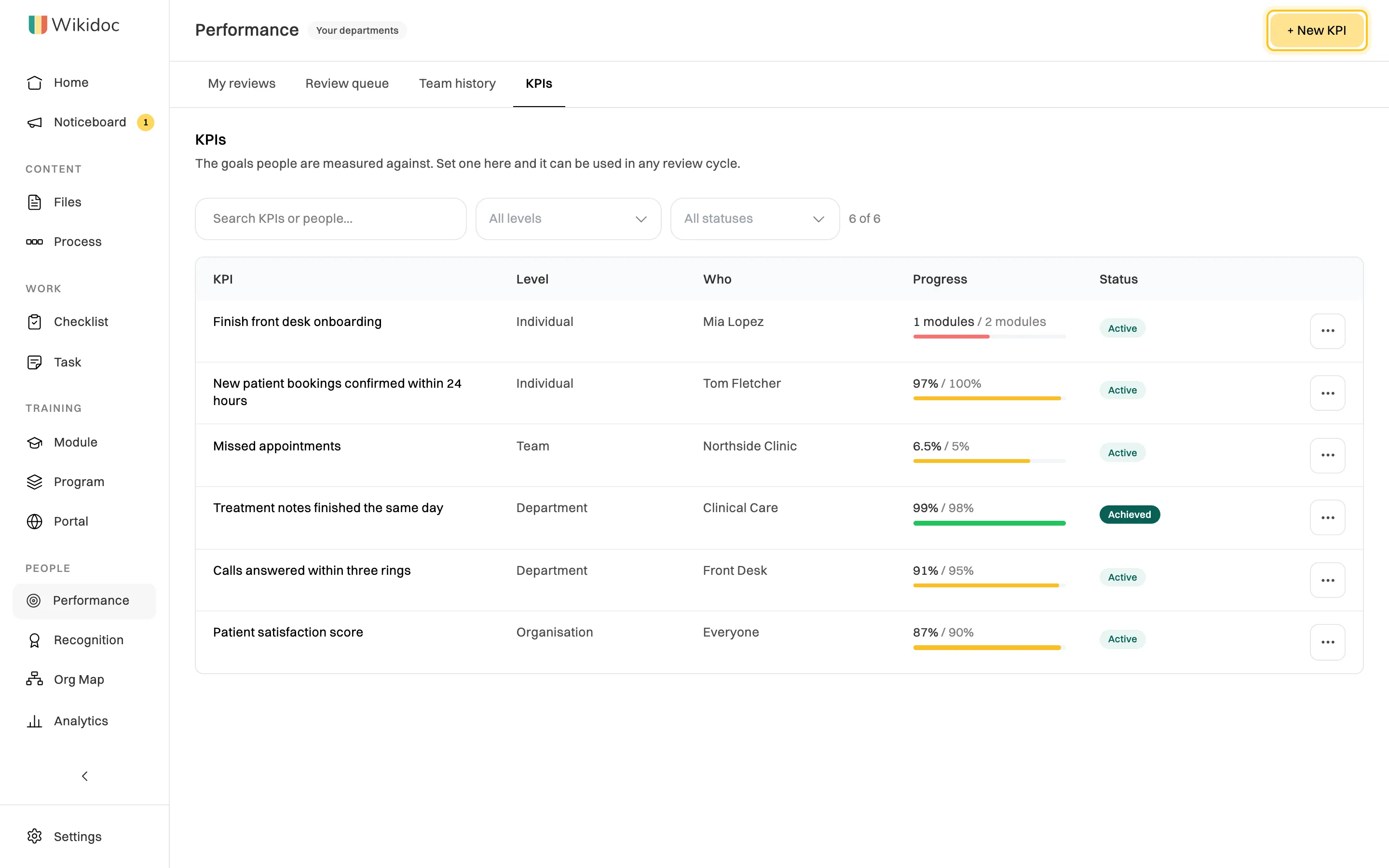
Task: Expand the All statuses dropdown
Action: coord(755,219)
